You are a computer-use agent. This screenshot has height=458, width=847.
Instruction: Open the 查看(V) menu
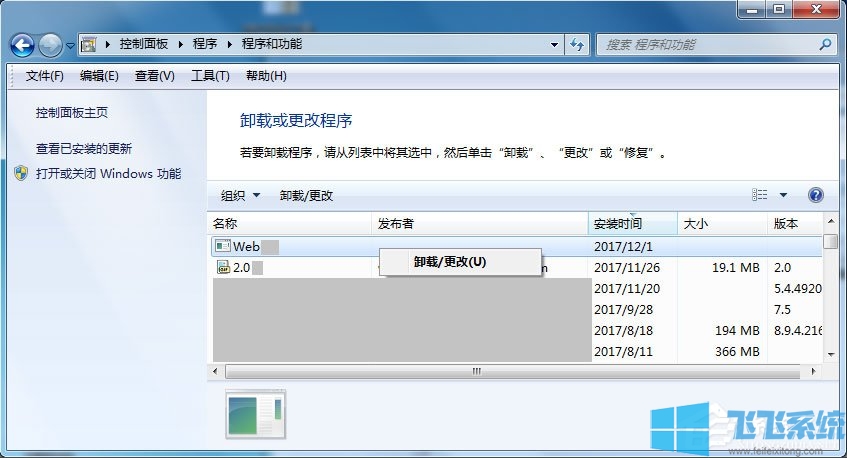click(x=155, y=76)
